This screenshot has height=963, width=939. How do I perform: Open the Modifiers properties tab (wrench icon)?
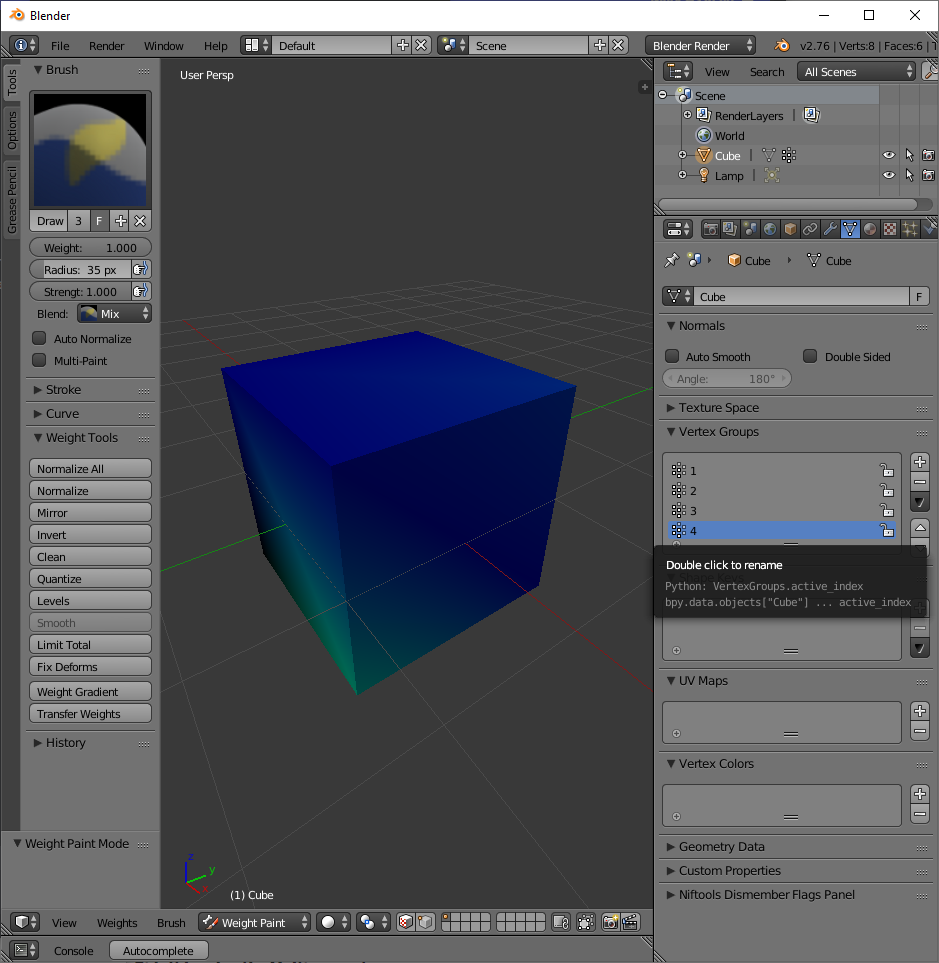(830, 229)
